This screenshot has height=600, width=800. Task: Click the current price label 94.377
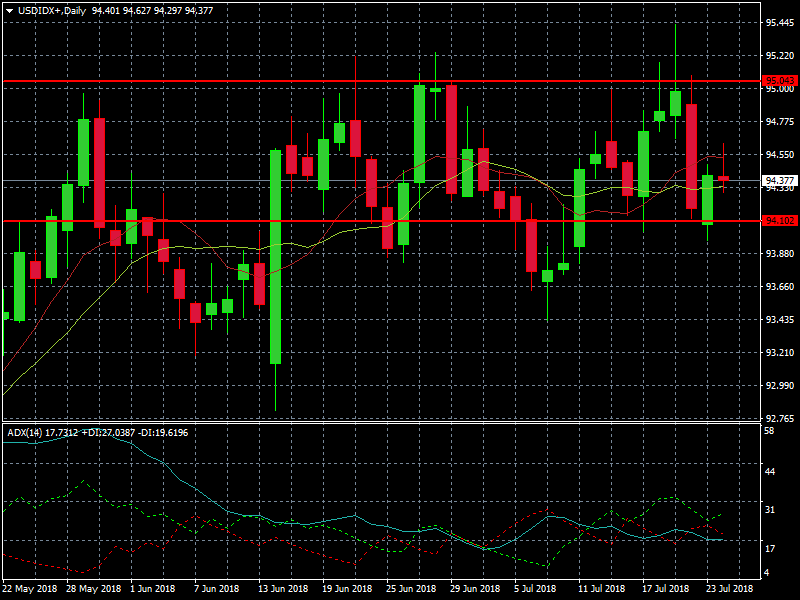tap(779, 181)
